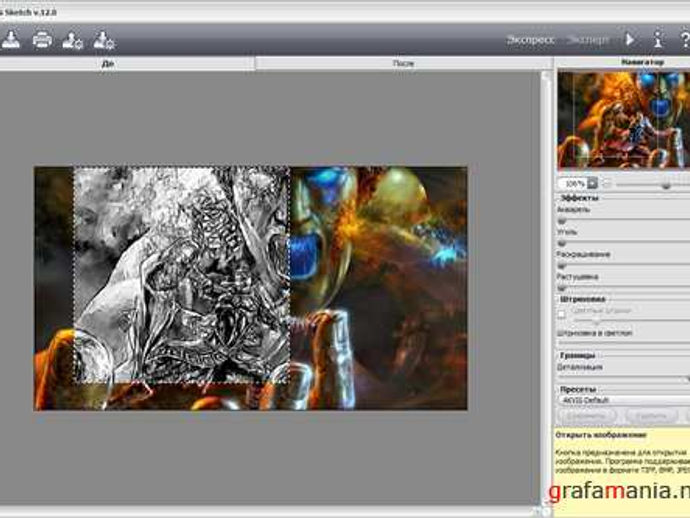The height and width of the screenshot is (518, 690).
Task: Click the Штриховка в светлом slider
Action: coord(624,342)
